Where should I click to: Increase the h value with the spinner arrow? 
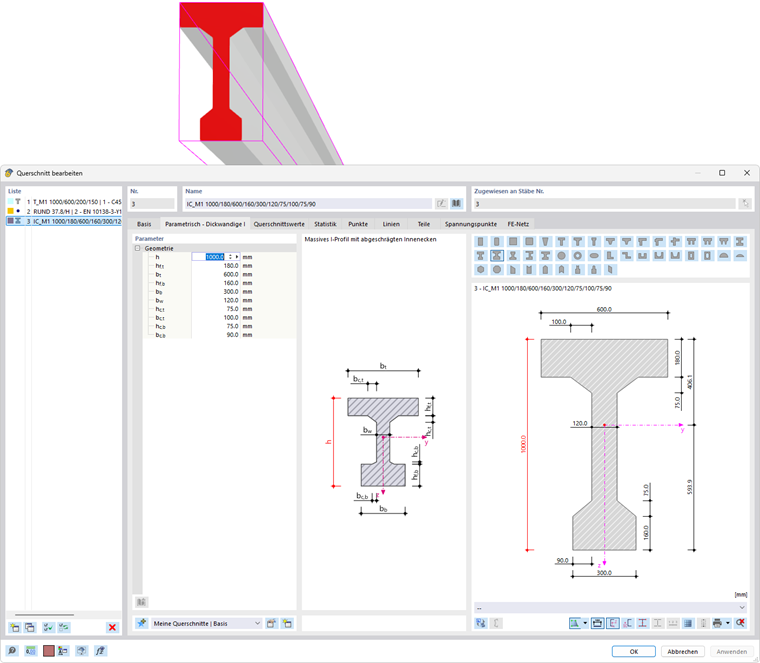click(231, 255)
